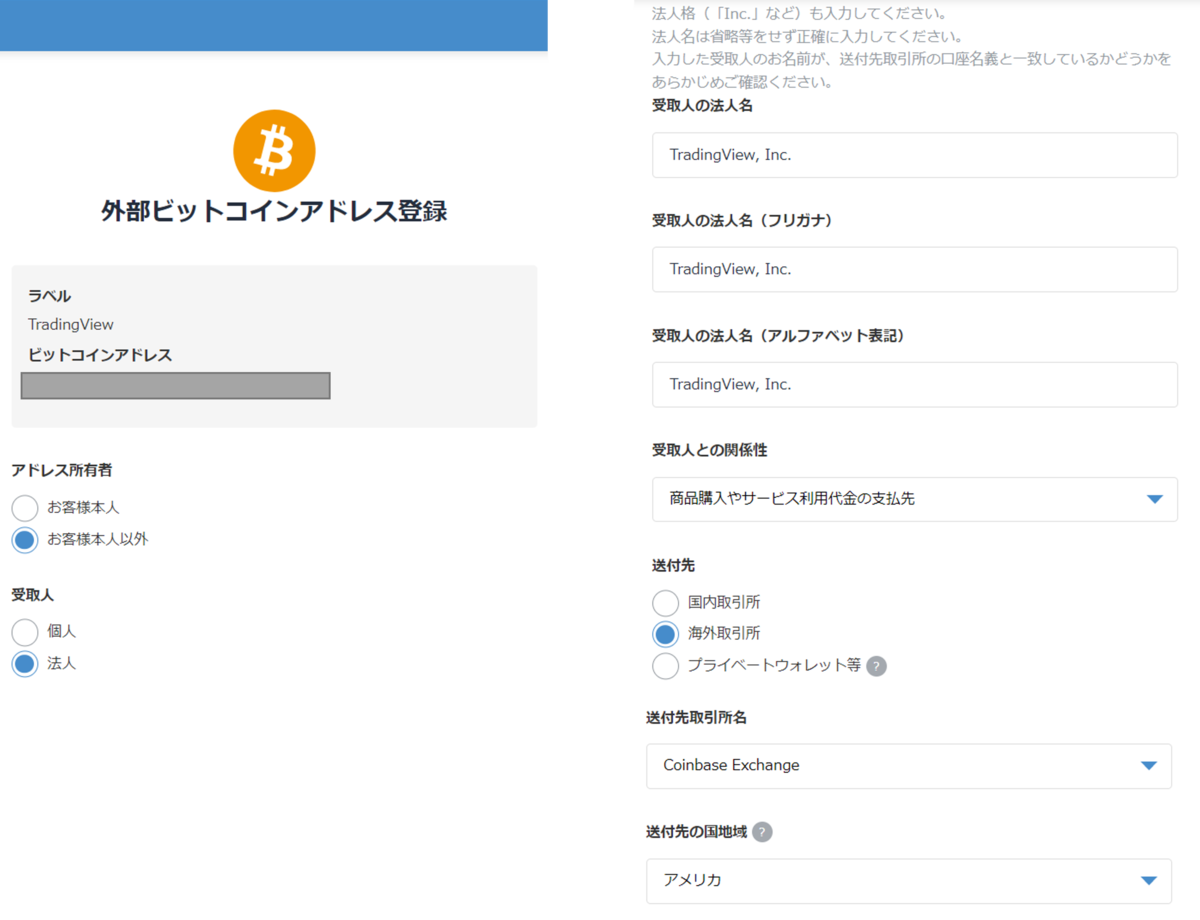
Task: Click the dropdown arrow beside アメリカ
Action: (1151, 880)
